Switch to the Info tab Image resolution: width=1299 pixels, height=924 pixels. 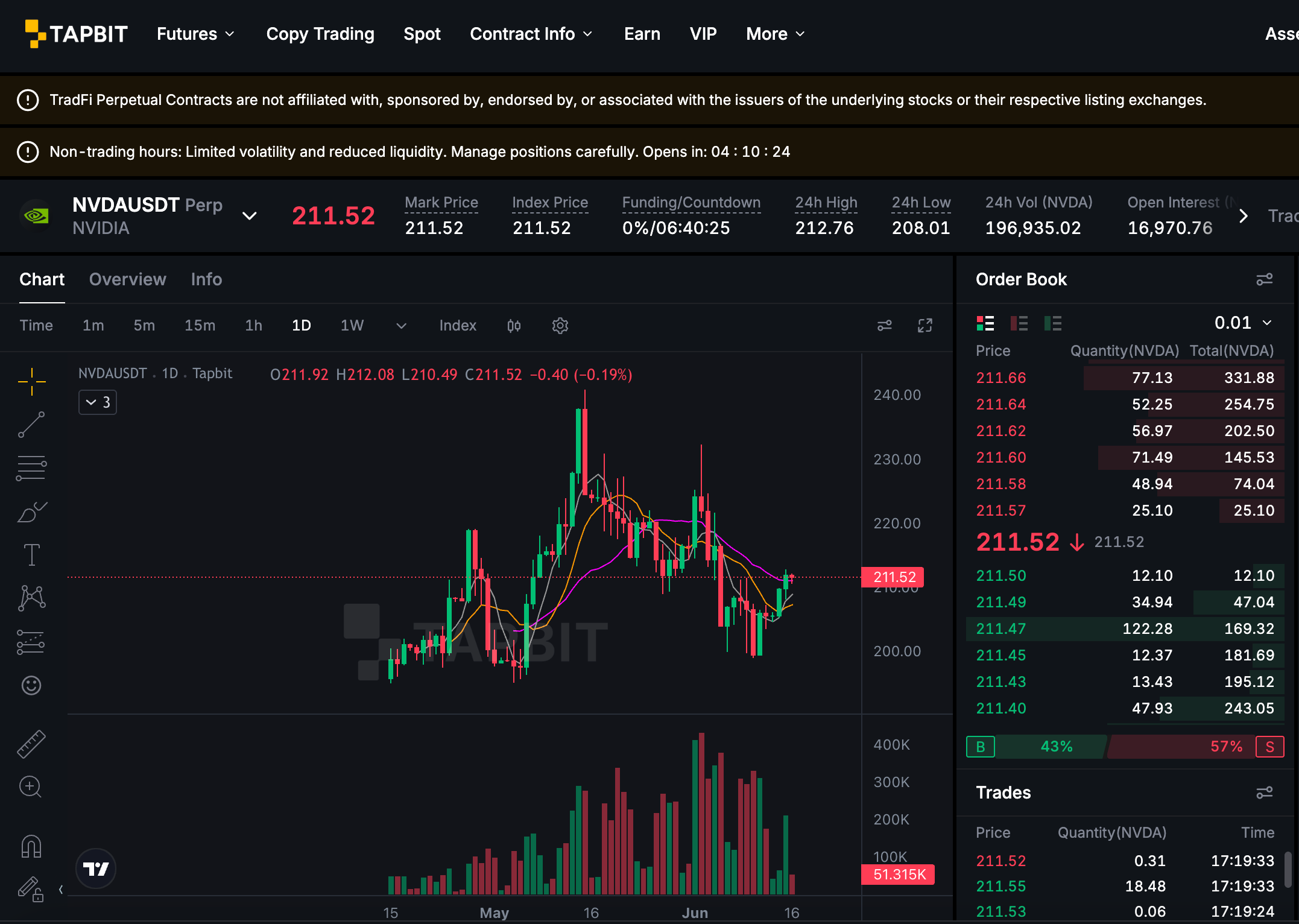(206, 279)
